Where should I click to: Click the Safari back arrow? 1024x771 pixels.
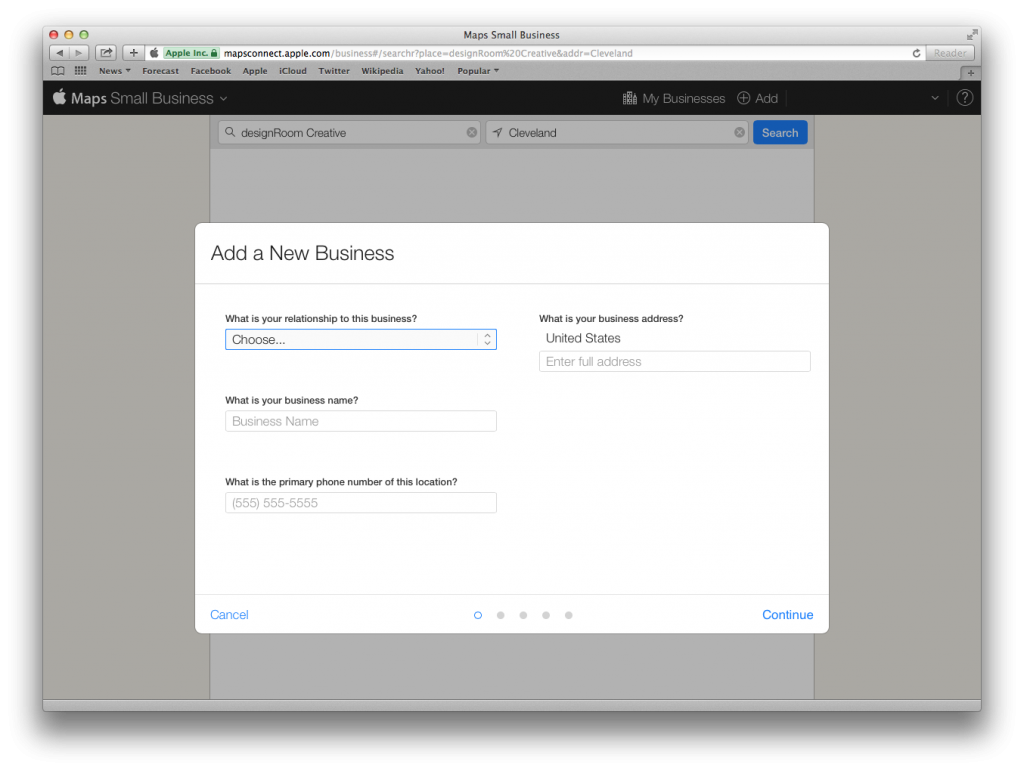point(59,53)
